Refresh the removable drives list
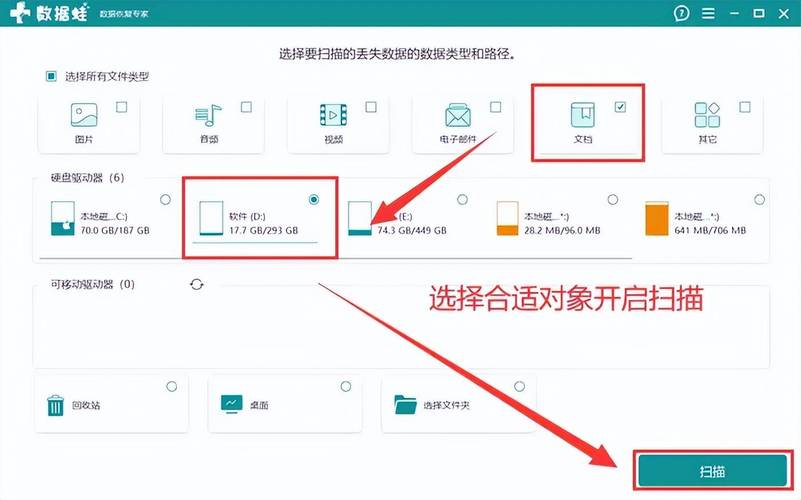The height and width of the screenshot is (500, 801). click(197, 284)
